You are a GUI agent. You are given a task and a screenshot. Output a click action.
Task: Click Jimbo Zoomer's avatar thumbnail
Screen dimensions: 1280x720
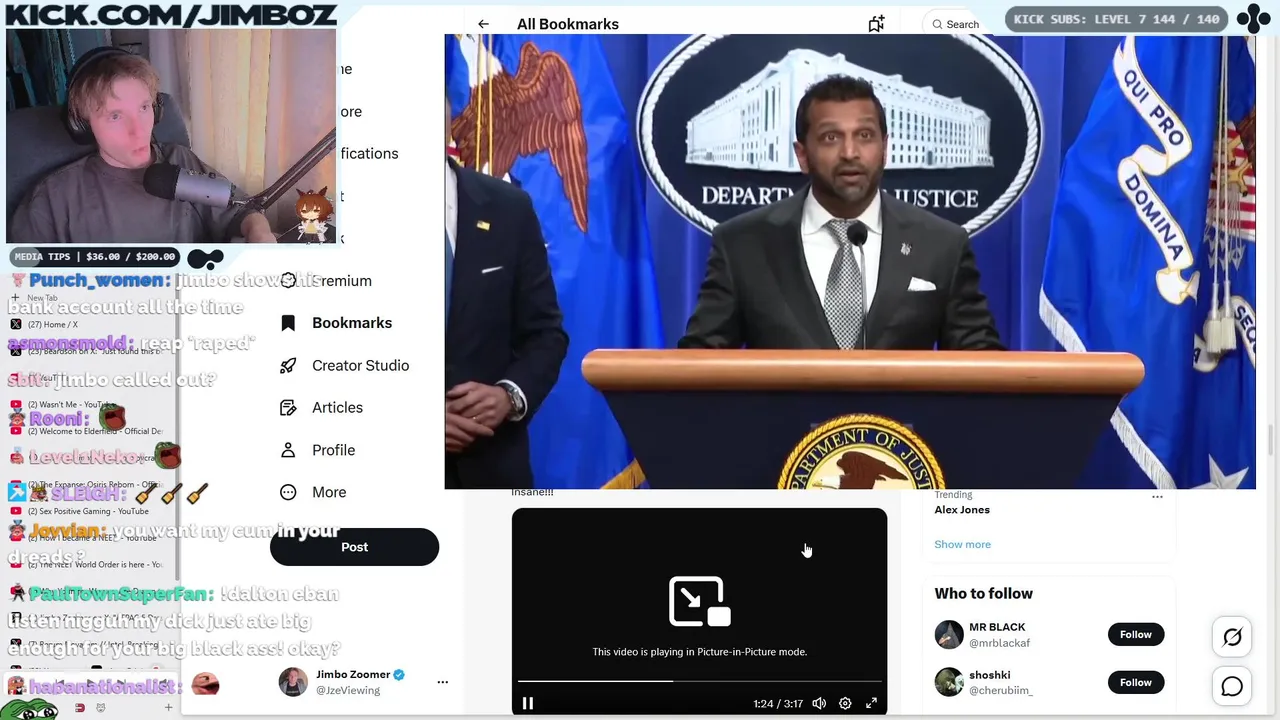click(x=293, y=682)
